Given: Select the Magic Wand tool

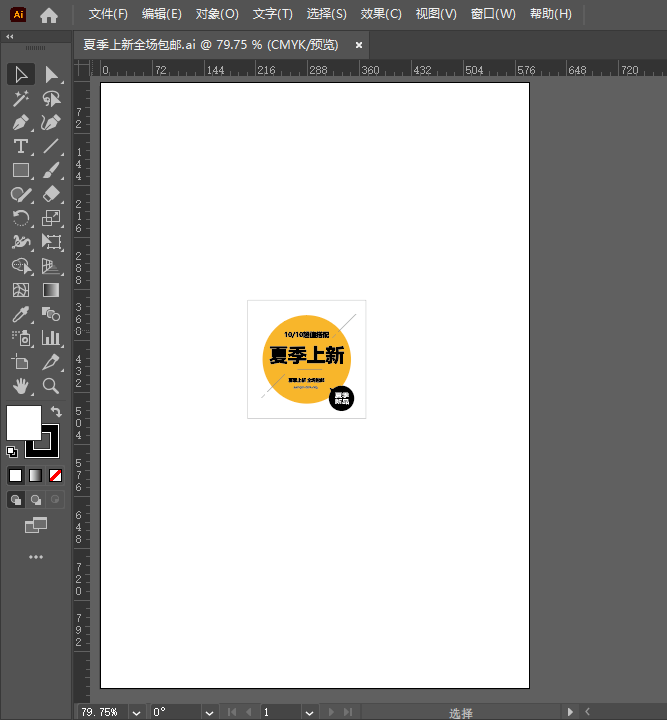Looking at the screenshot, I should click(x=20, y=99).
